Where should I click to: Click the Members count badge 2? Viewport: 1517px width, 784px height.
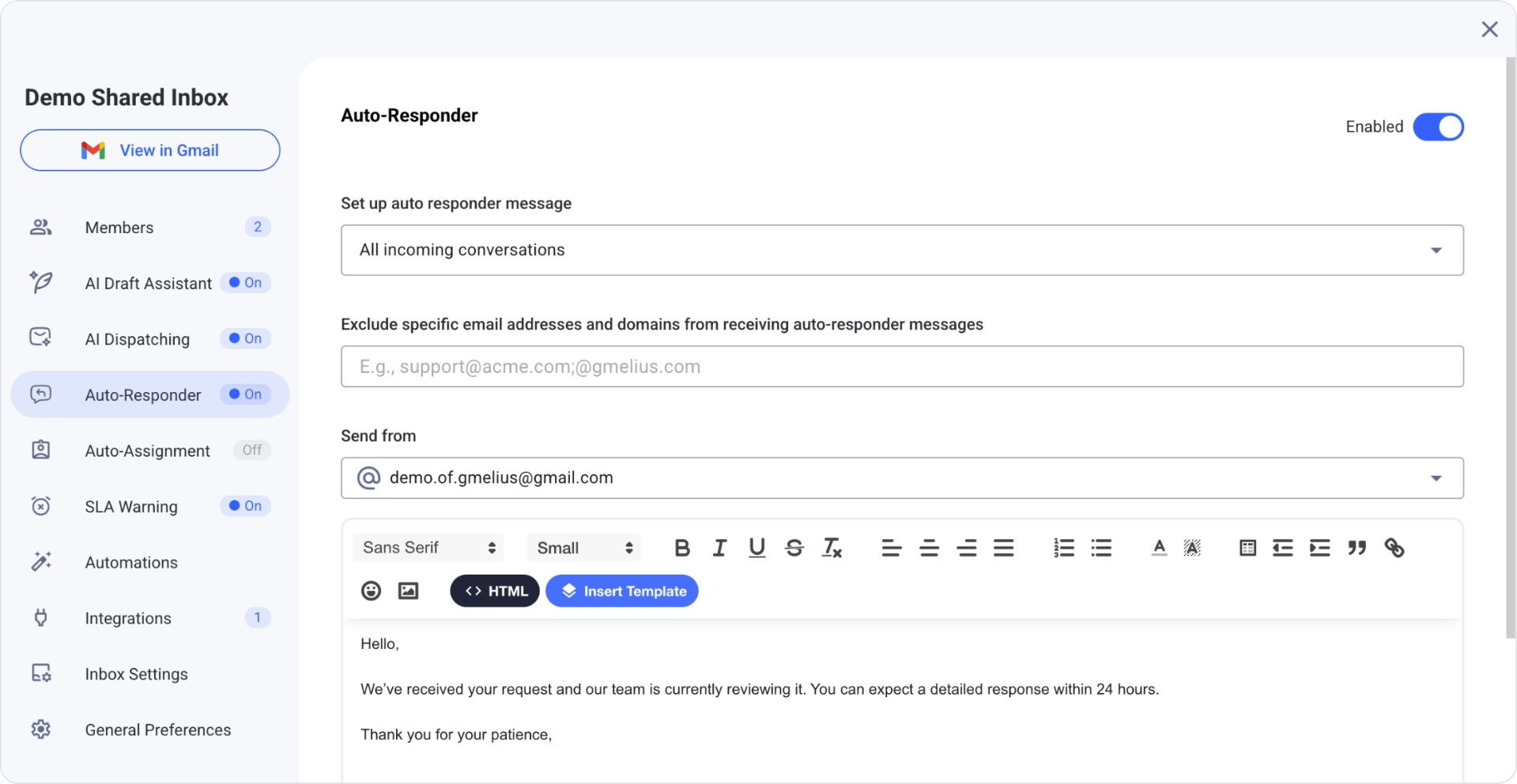(258, 227)
